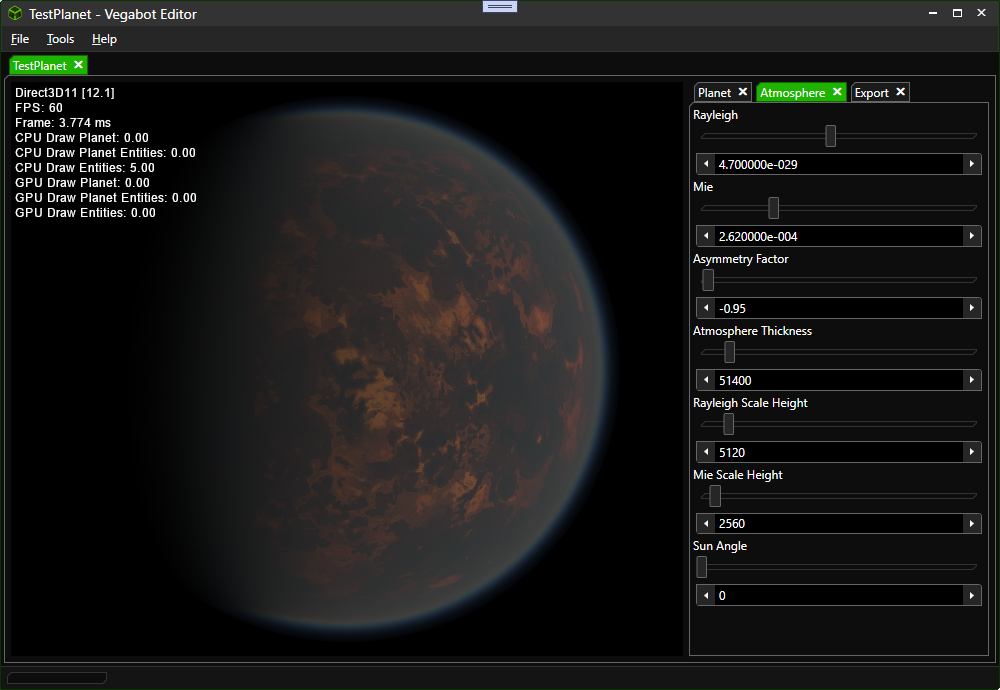This screenshot has width=1000, height=690.
Task: Switch to the Export tab
Action: pyautogui.click(x=871, y=92)
